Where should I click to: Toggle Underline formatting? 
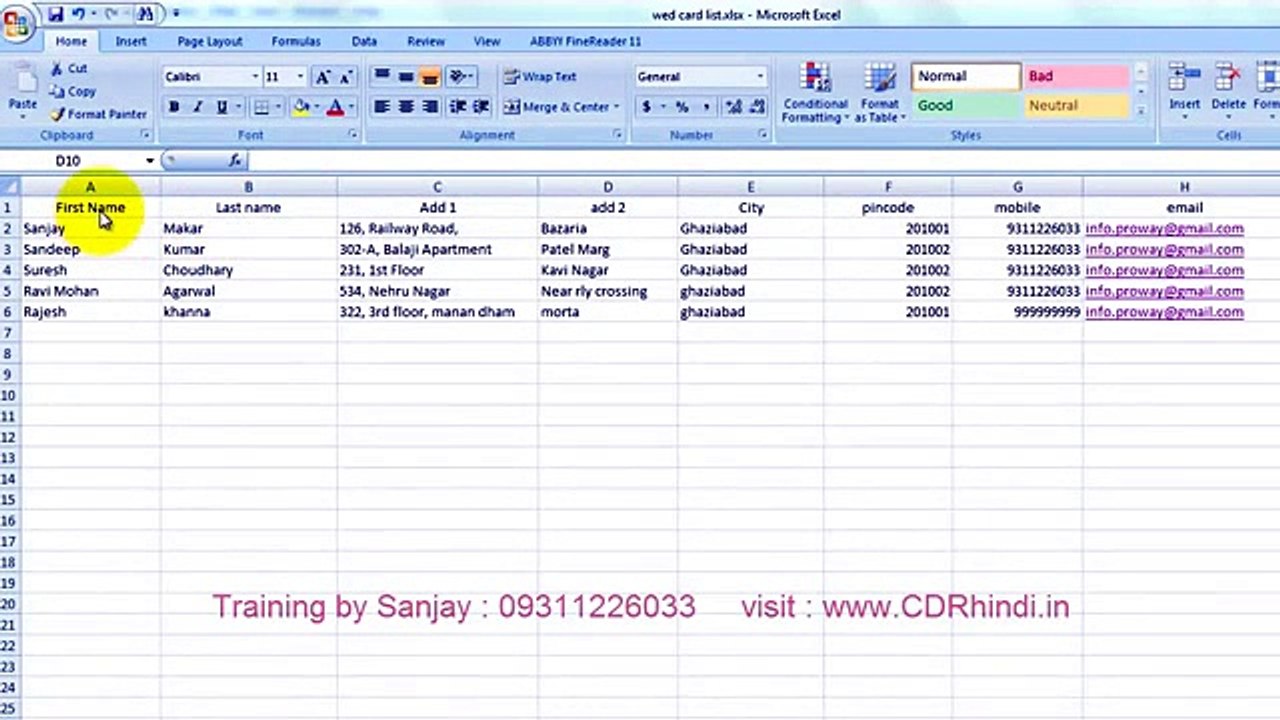pyautogui.click(x=221, y=107)
